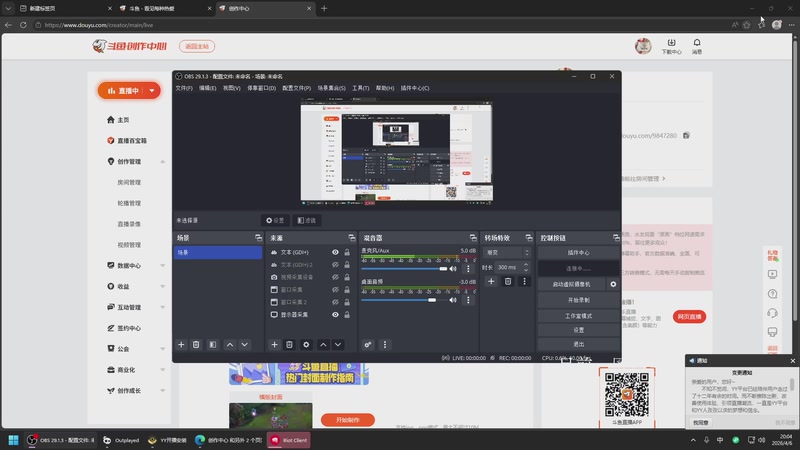Toggle lock on 文本 (GDI+) source

coord(347,252)
